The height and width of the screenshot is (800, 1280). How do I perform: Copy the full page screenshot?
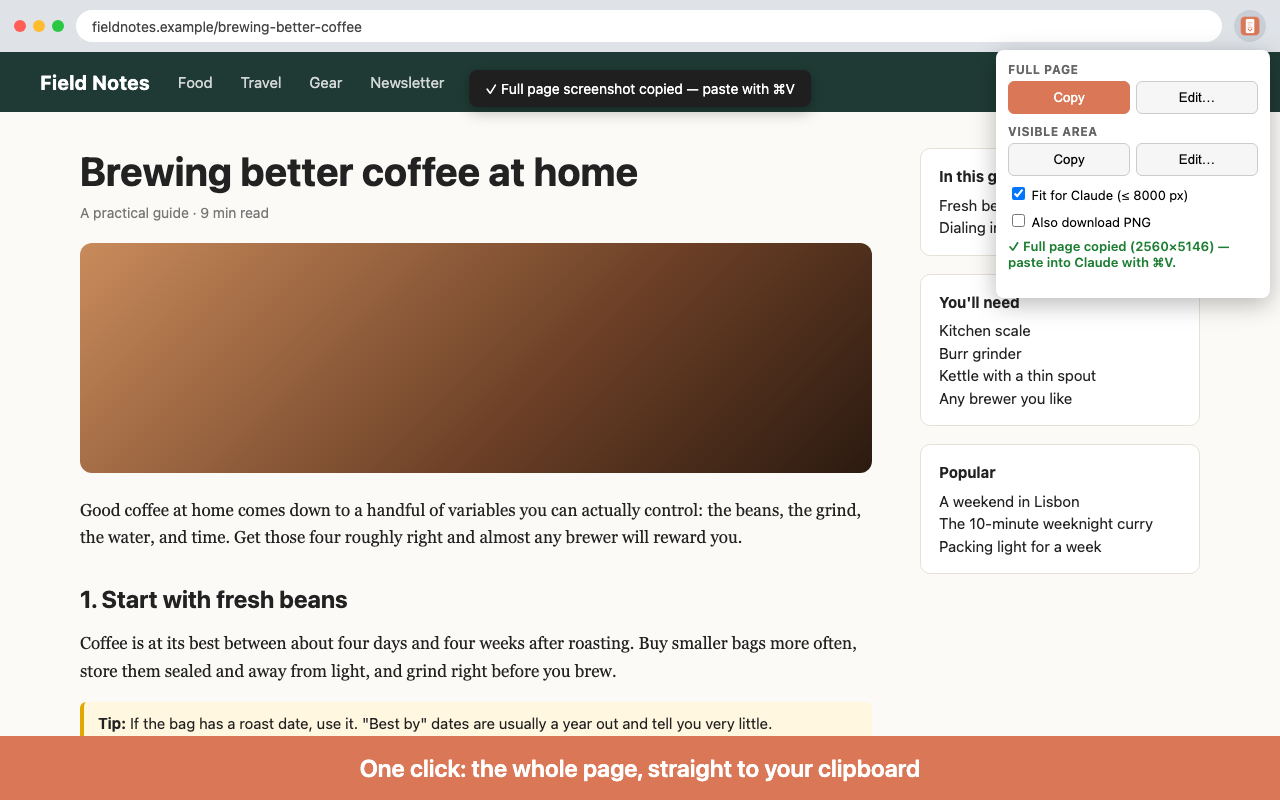(x=1069, y=97)
